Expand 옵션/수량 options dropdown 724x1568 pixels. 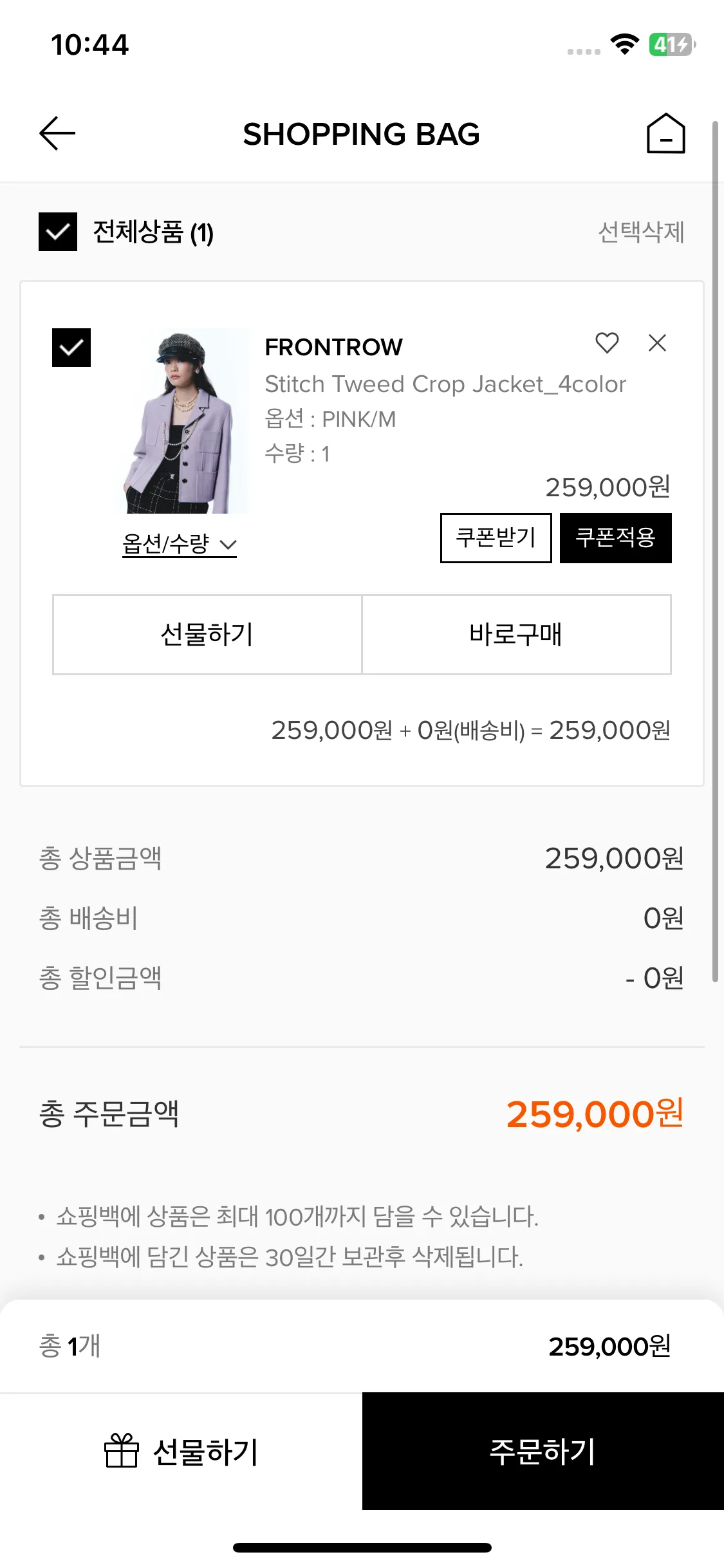[180, 544]
